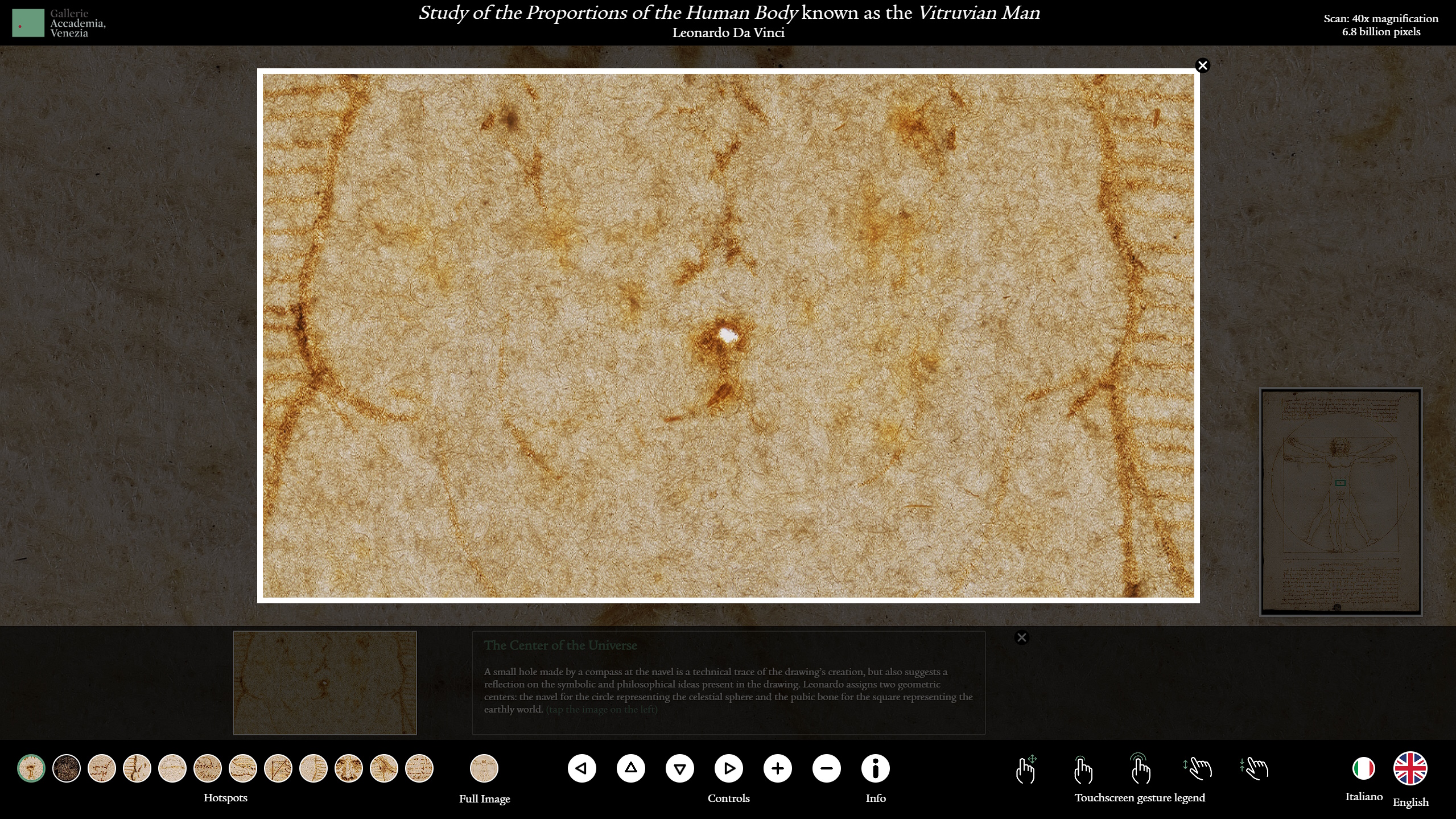Select the dark second hotspot circle
Viewport: 1456px width, 819px height.
[67, 768]
